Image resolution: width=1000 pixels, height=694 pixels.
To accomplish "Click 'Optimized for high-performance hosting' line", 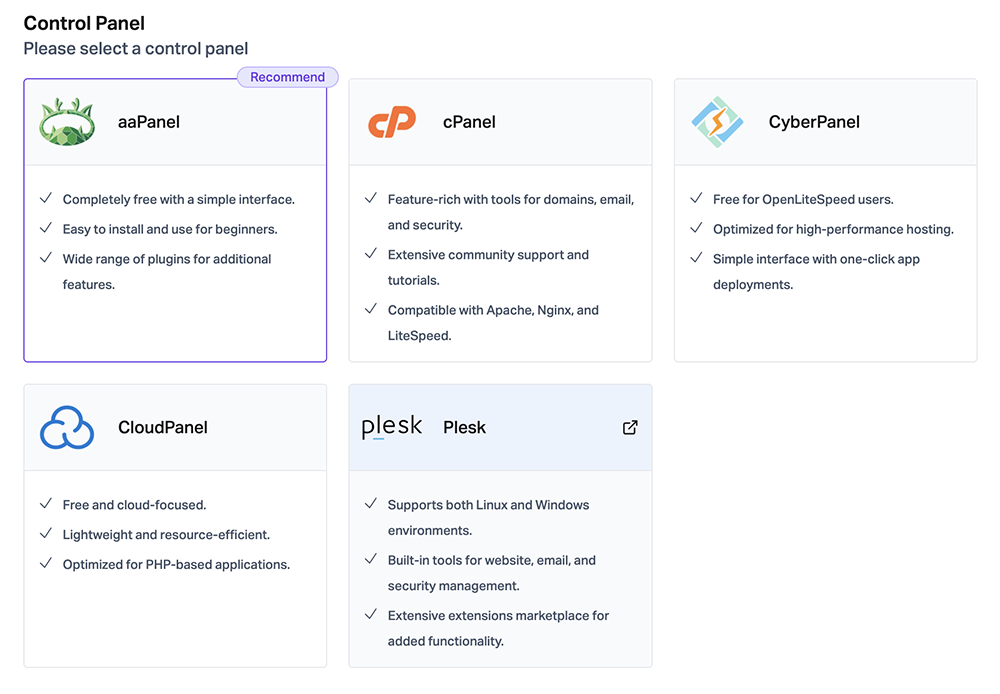I will (834, 229).
